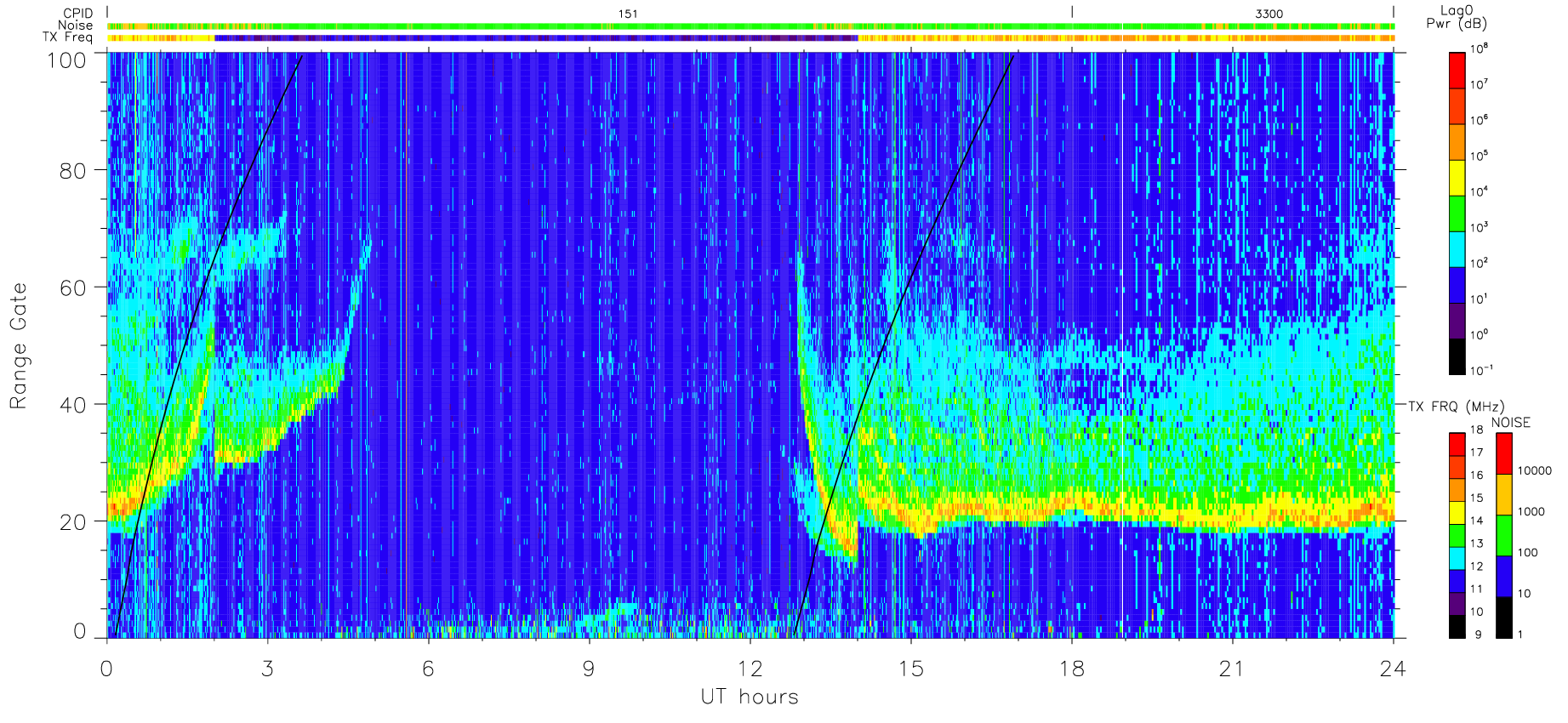Click UT hour tick label 3
Viewport: 1568px width, 723px height.
click(x=267, y=669)
